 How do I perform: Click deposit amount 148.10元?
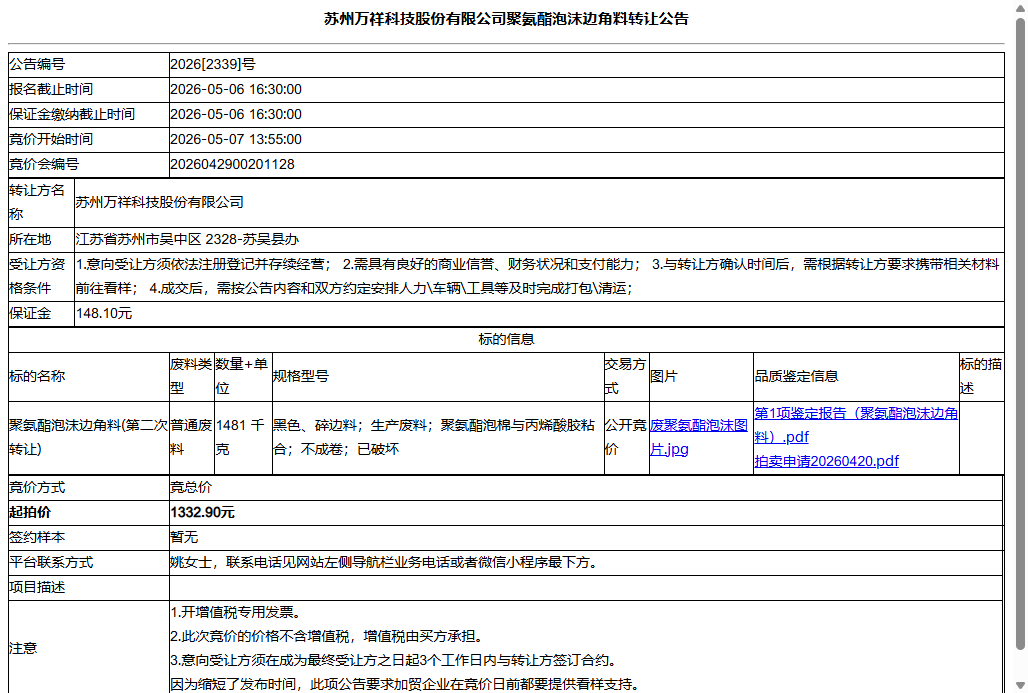click(x=104, y=313)
